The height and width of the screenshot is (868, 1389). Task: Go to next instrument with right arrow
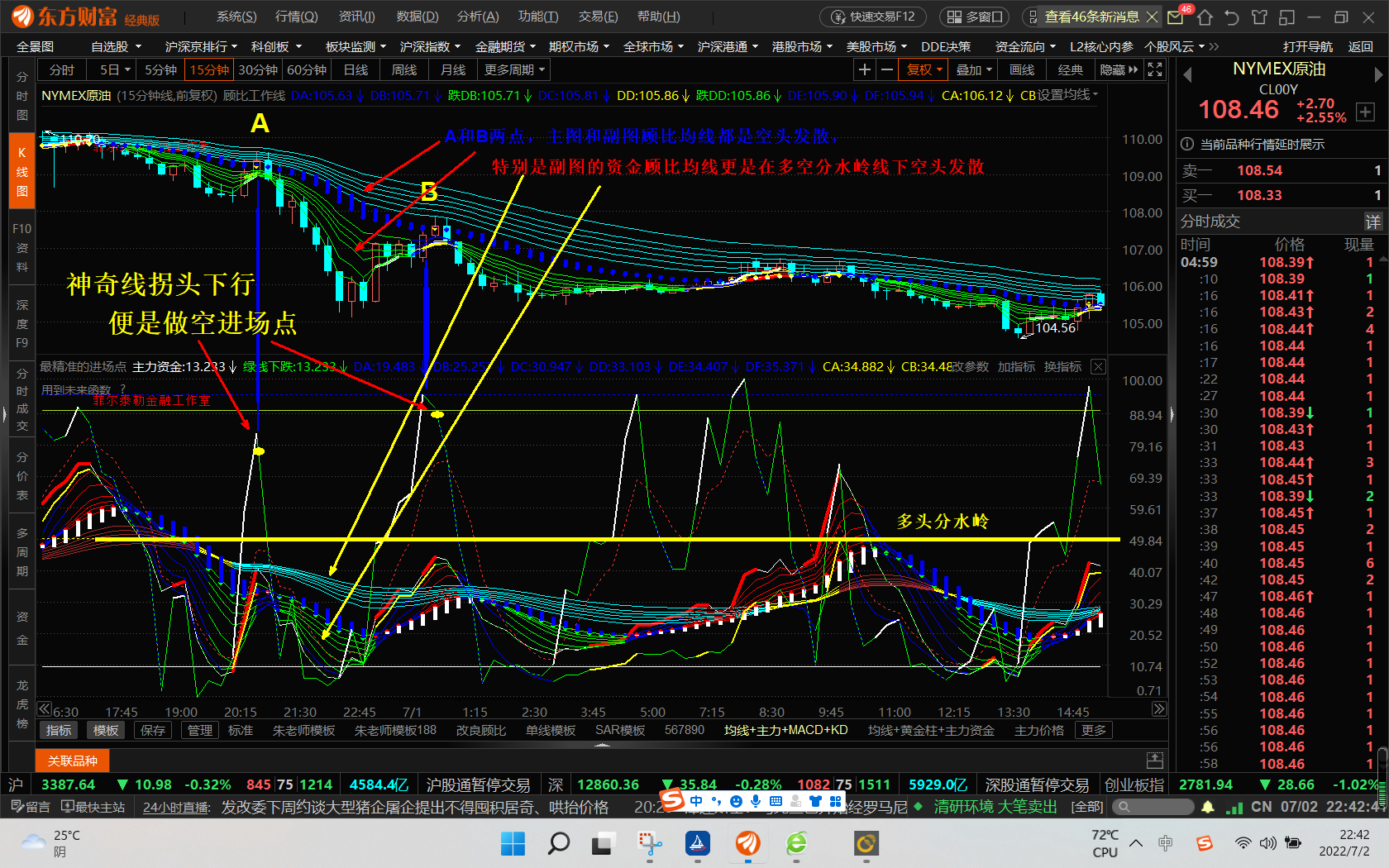tap(1378, 75)
